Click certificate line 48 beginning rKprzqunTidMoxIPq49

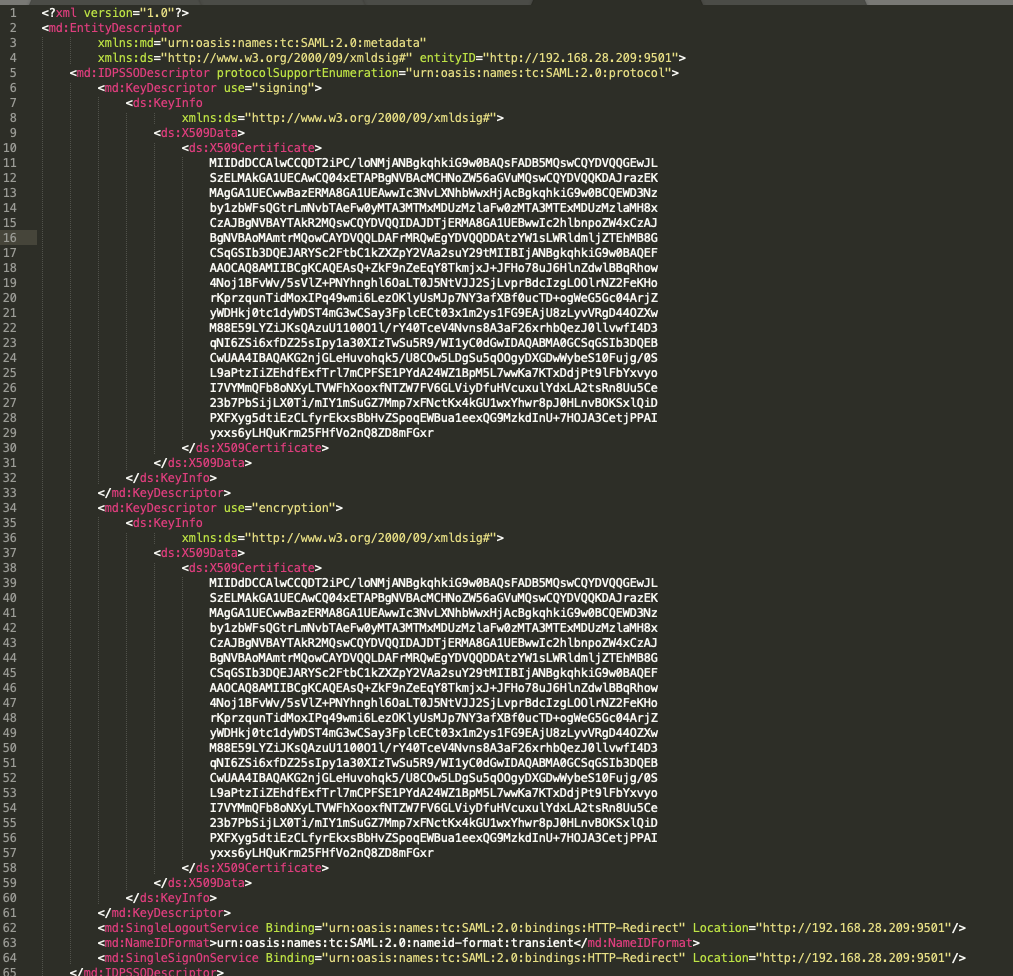point(433,718)
